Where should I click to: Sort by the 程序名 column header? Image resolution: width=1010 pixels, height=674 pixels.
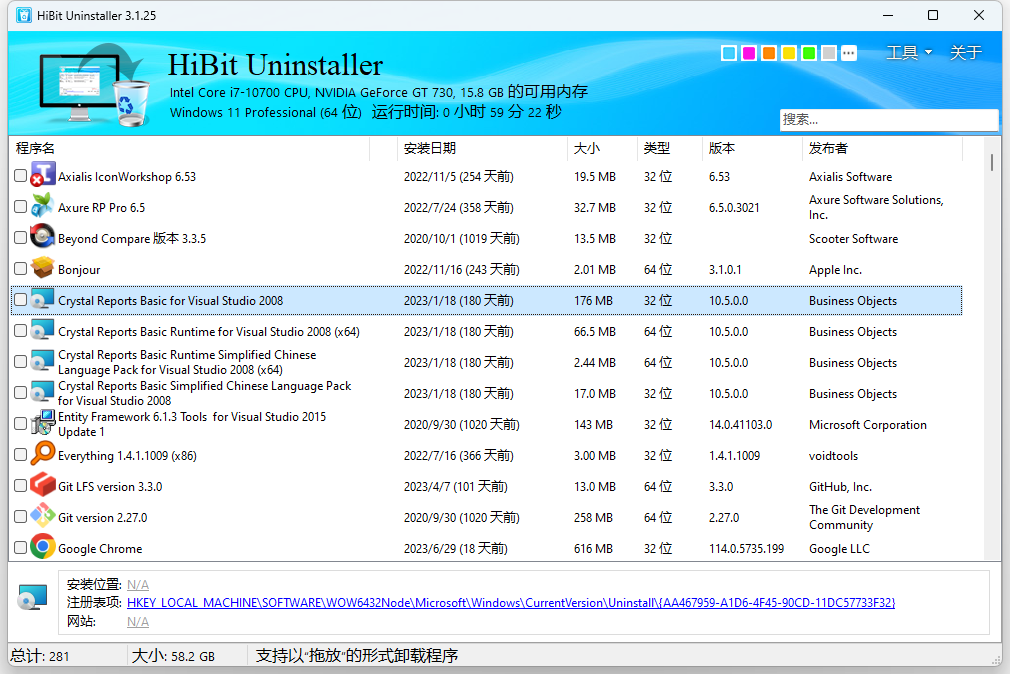click(191, 148)
